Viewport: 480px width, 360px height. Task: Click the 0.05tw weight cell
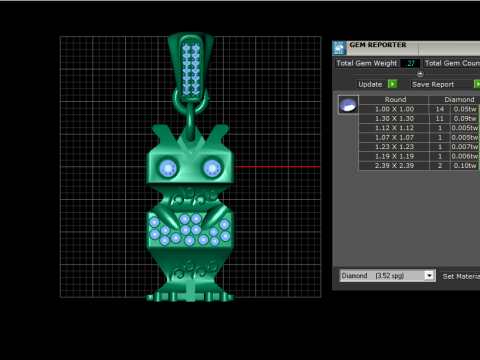point(465,109)
